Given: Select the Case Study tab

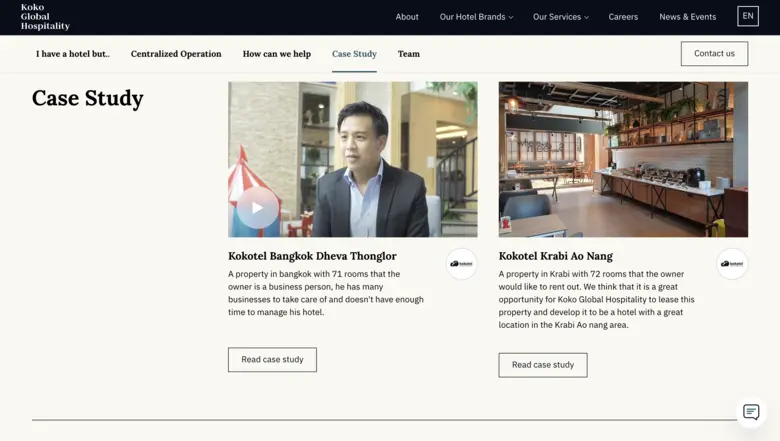Looking at the screenshot, I should pyautogui.click(x=354, y=54).
